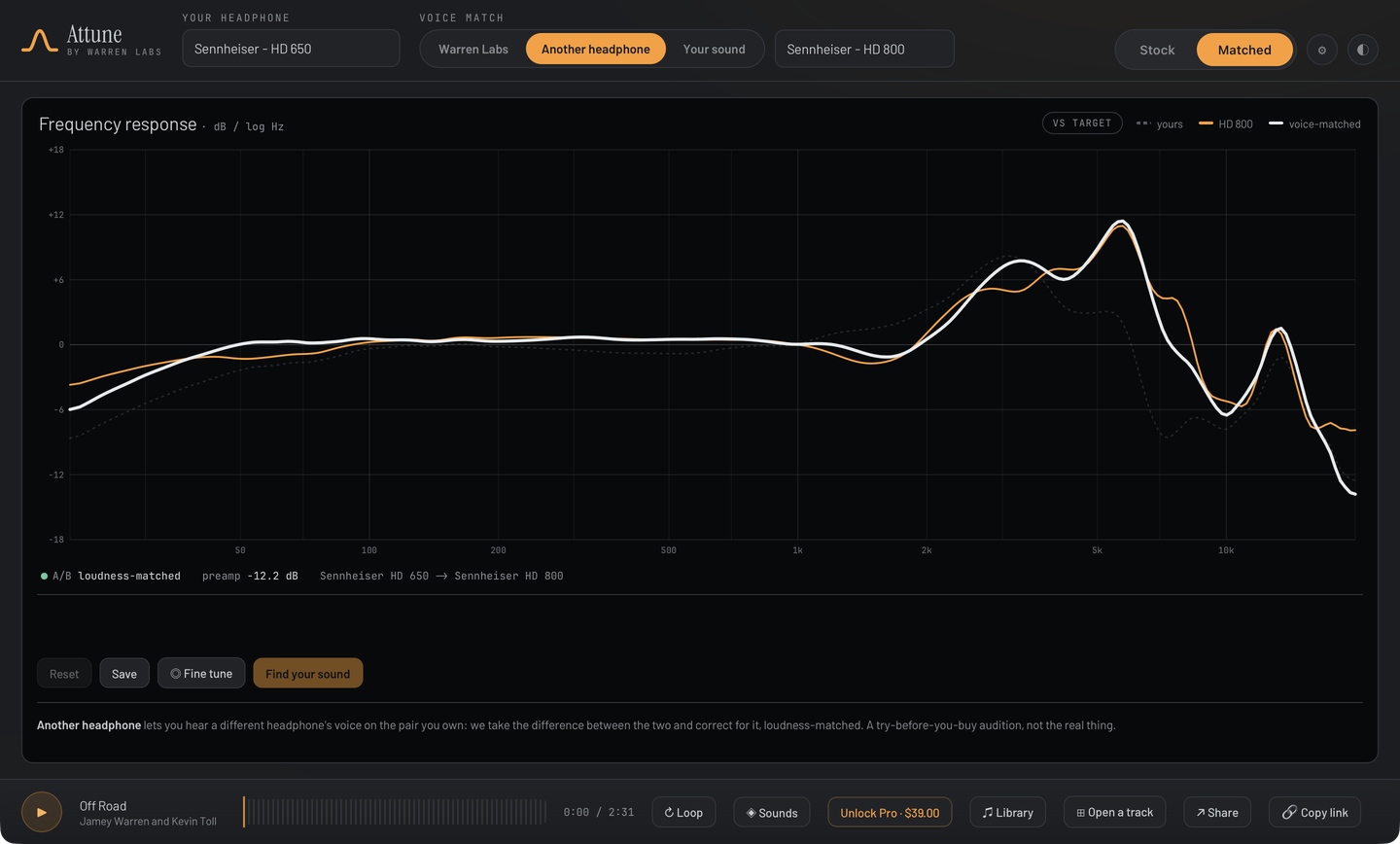Click Unlock Pro for $39.00
Image resolution: width=1400 pixels, height=844 pixels.
pyautogui.click(x=890, y=812)
